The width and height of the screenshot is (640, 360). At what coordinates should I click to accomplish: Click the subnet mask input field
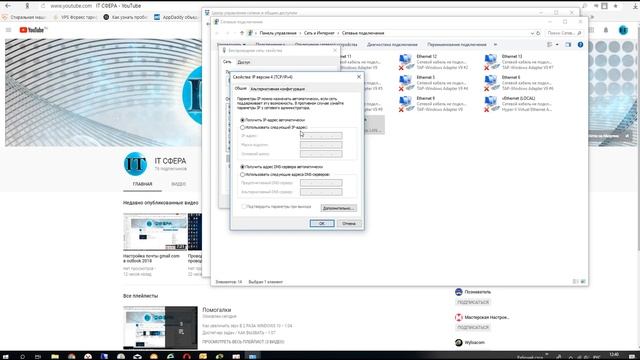pos(321,145)
